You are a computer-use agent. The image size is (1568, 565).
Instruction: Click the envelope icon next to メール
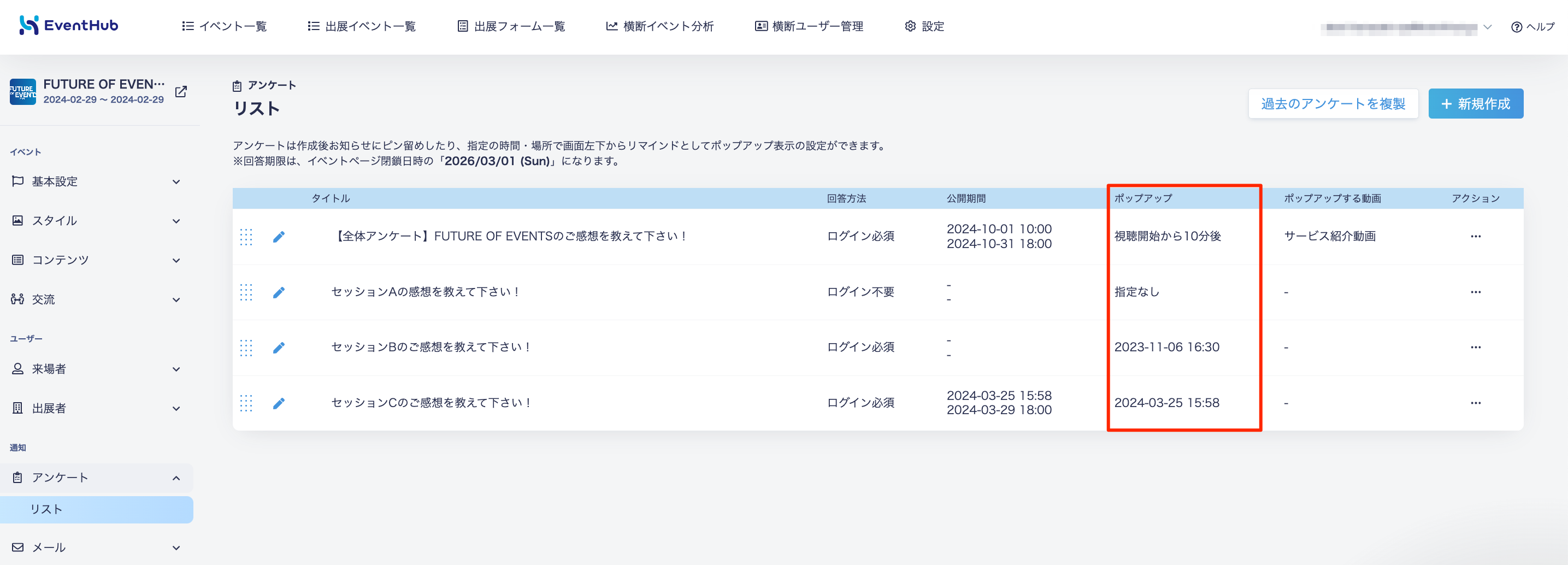(17, 548)
